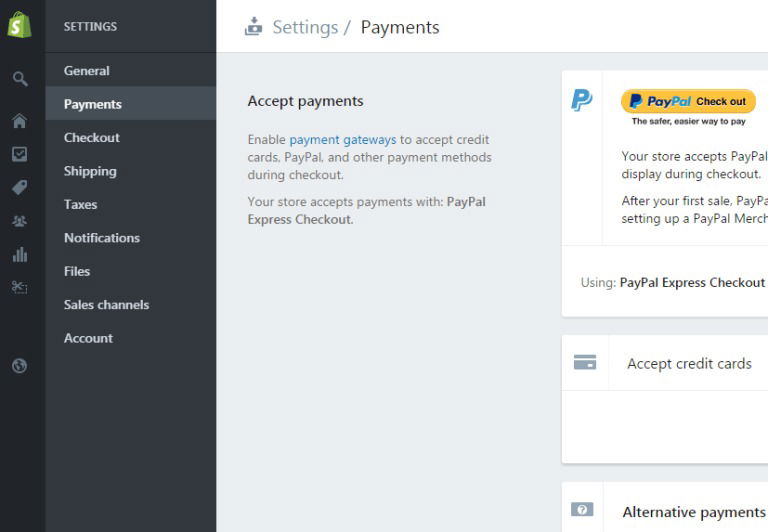Open Discounts via scissors icon

[x=20, y=287]
